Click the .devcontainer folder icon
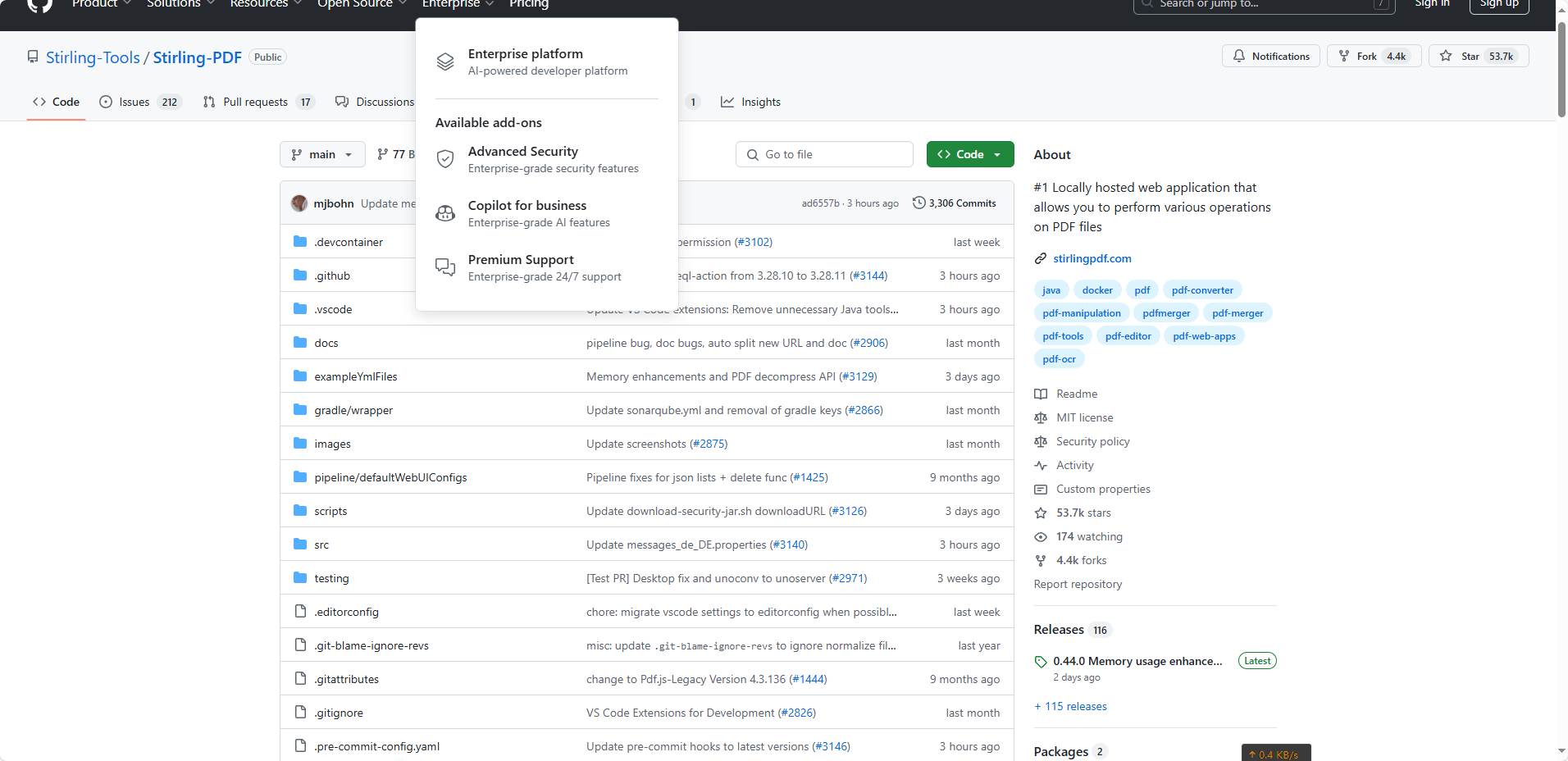 tap(300, 242)
